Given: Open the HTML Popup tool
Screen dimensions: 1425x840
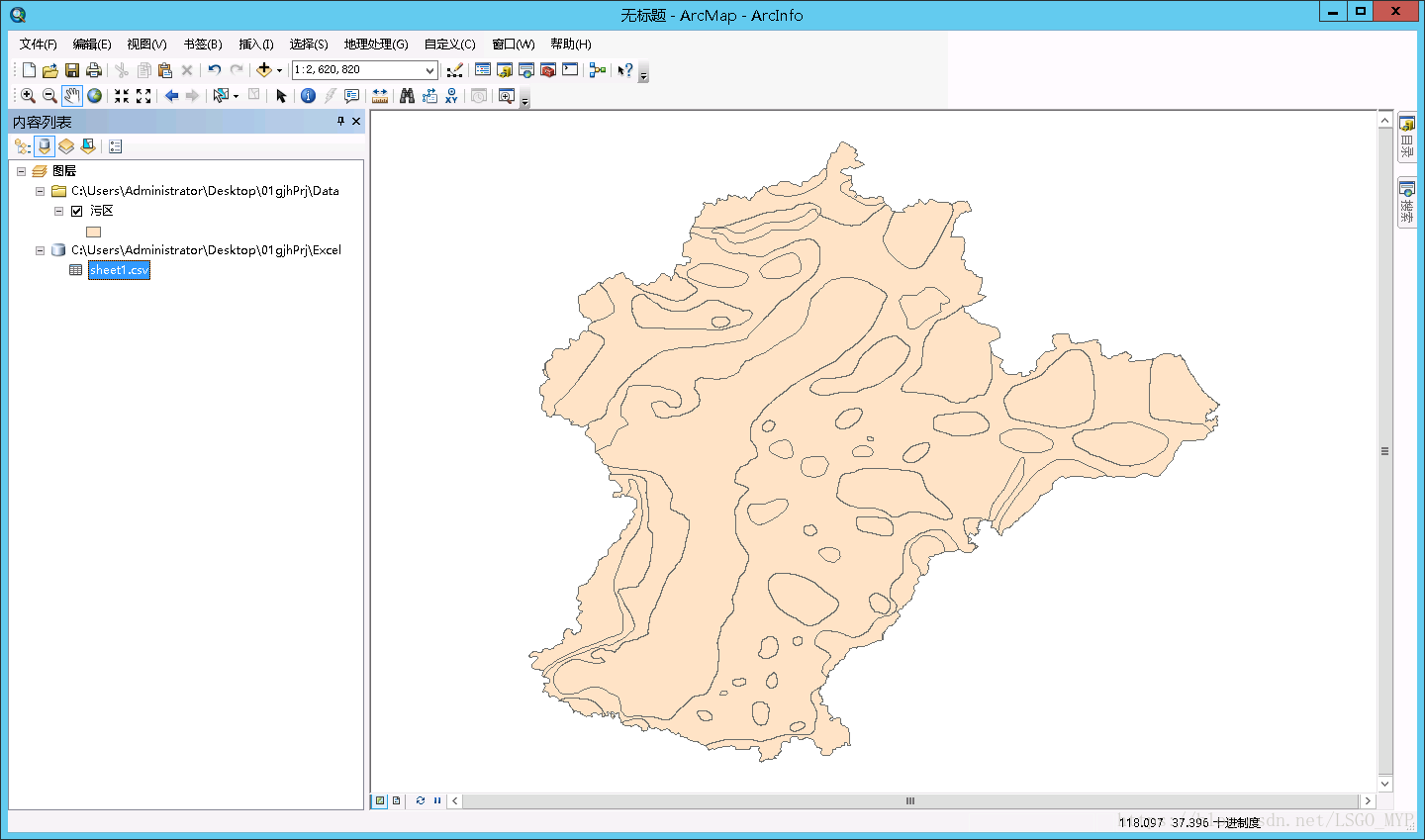Looking at the screenshot, I should [x=351, y=96].
